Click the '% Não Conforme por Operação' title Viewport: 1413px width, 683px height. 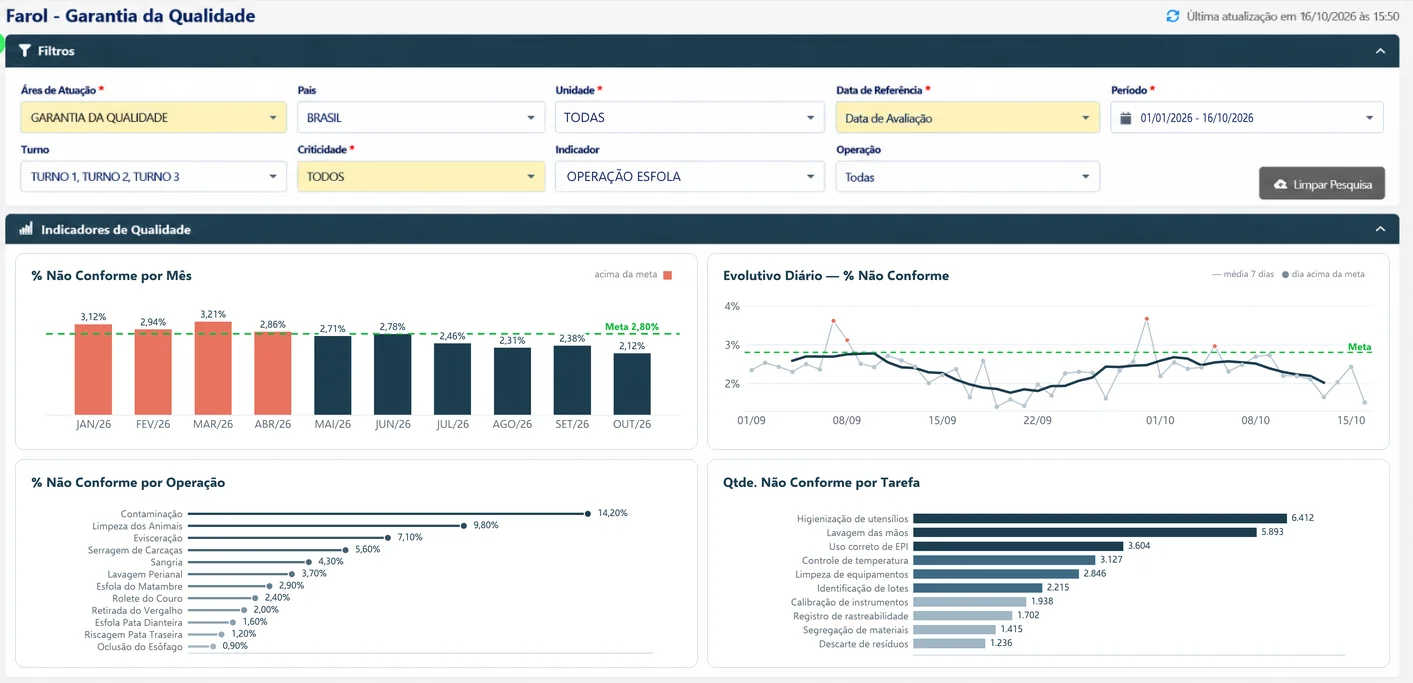click(x=128, y=483)
